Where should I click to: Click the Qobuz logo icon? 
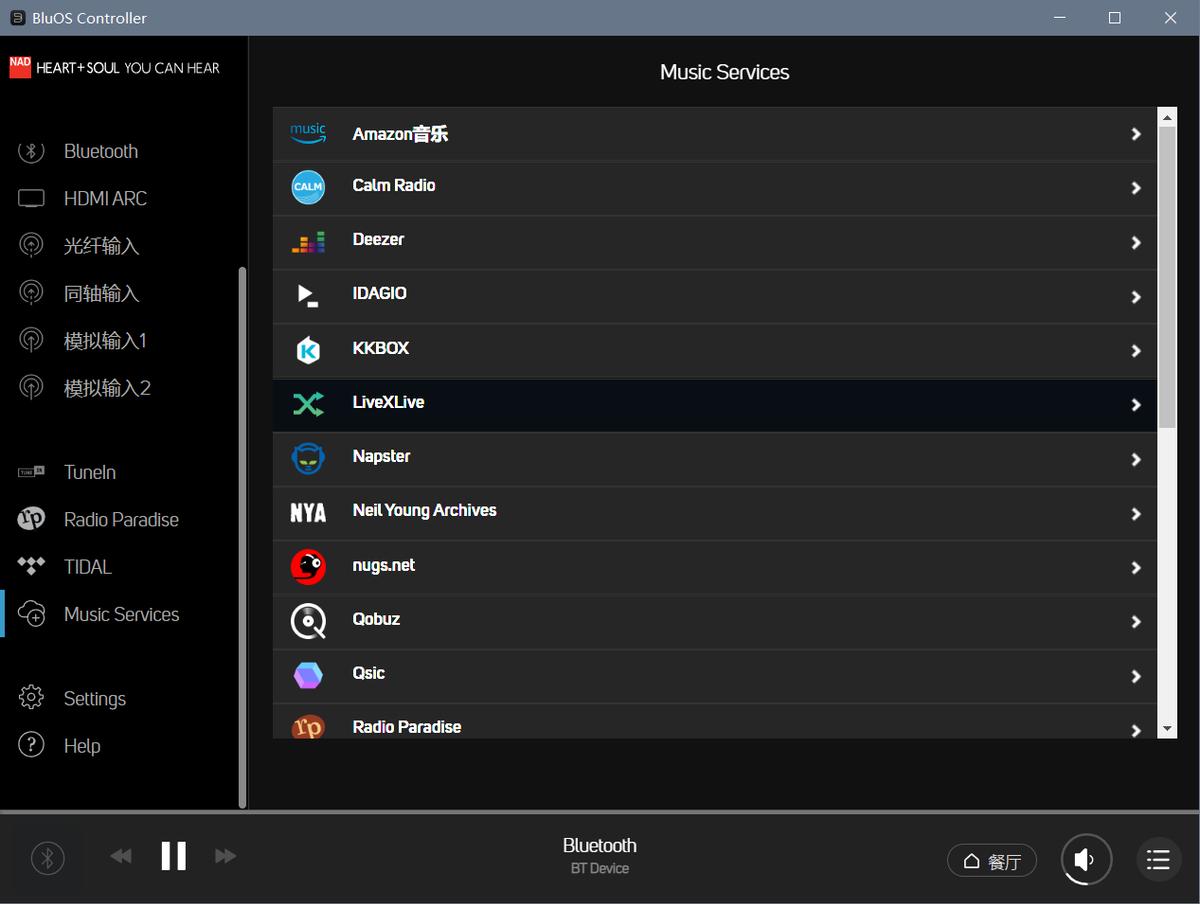point(308,621)
